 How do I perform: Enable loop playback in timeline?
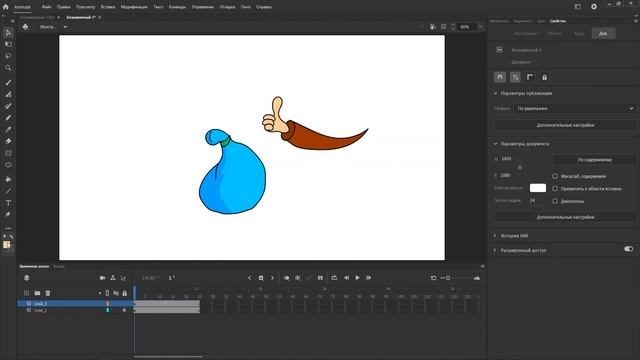coord(334,278)
